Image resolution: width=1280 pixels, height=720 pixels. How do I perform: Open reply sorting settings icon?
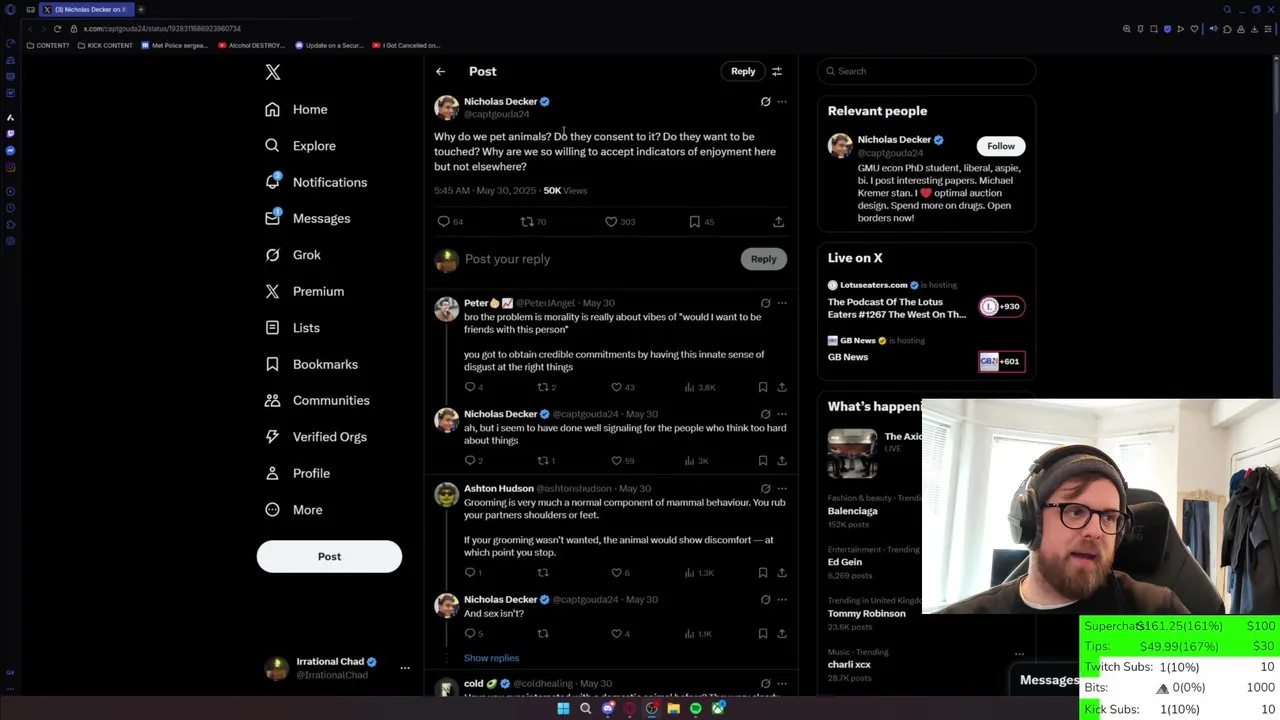tap(777, 71)
